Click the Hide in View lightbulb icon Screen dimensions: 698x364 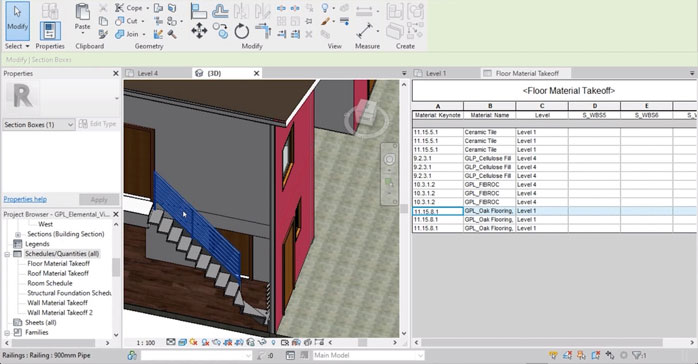click(x=325, y=8)
